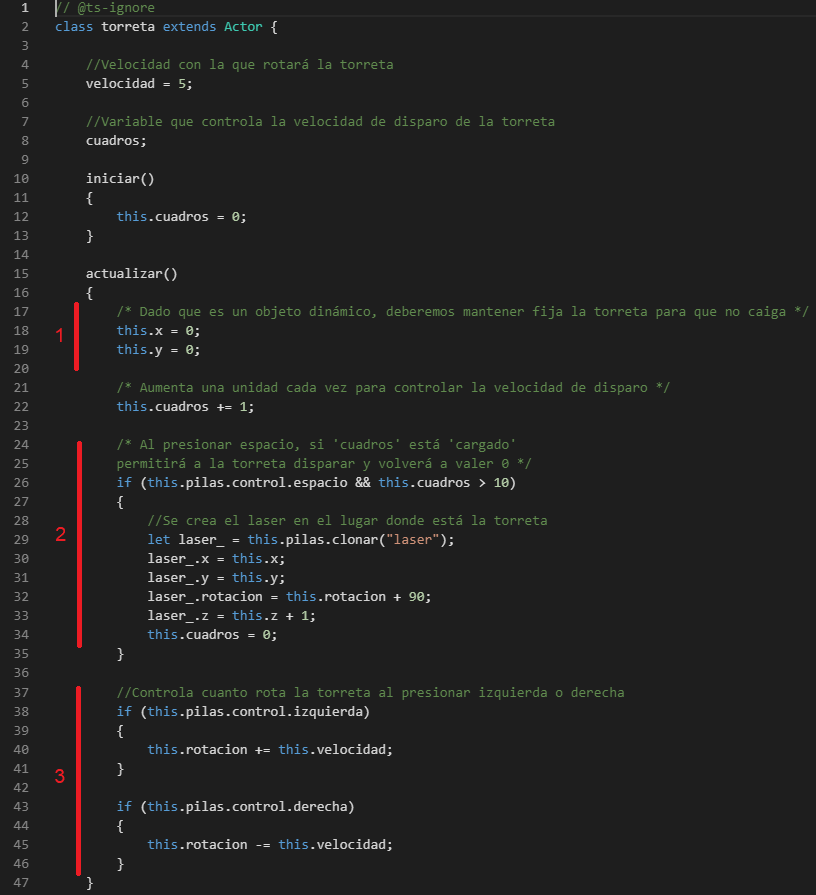Screen dimensions: 816x895
Task: Click the let keyword before laser_
Action: (159, 539)
